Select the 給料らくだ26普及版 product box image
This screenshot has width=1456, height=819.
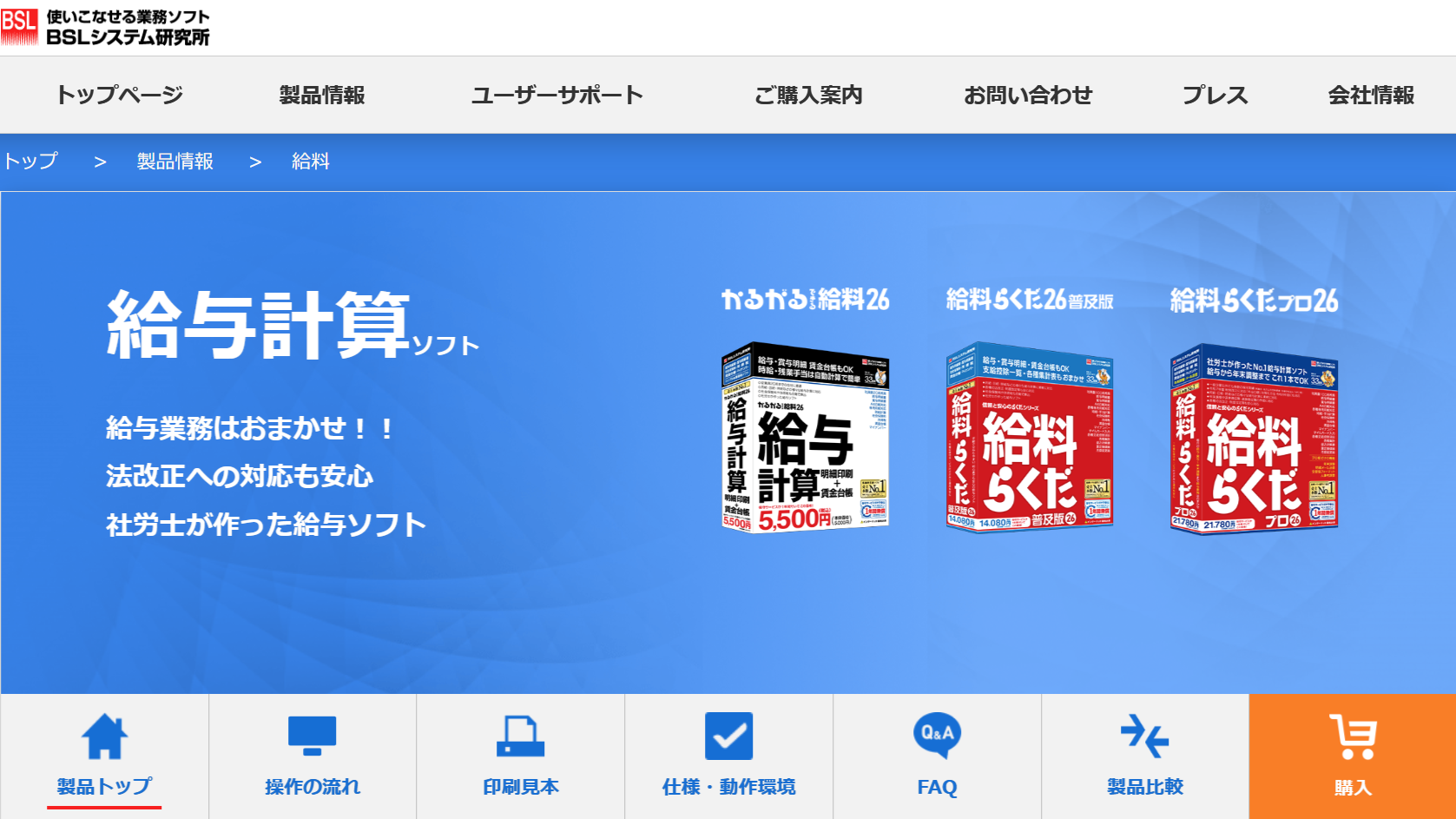pos(1029,436)
